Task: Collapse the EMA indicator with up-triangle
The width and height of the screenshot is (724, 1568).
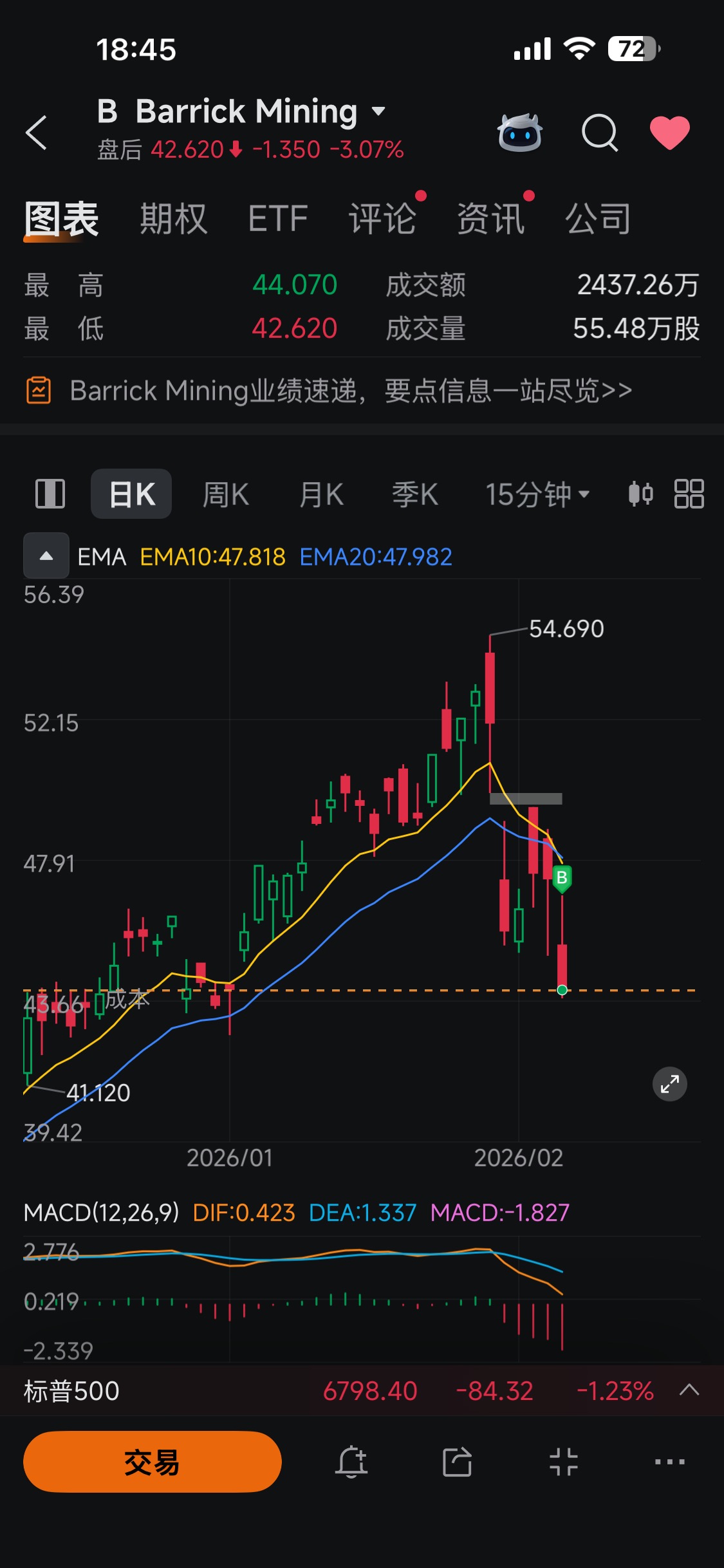Action: [46, 556]
